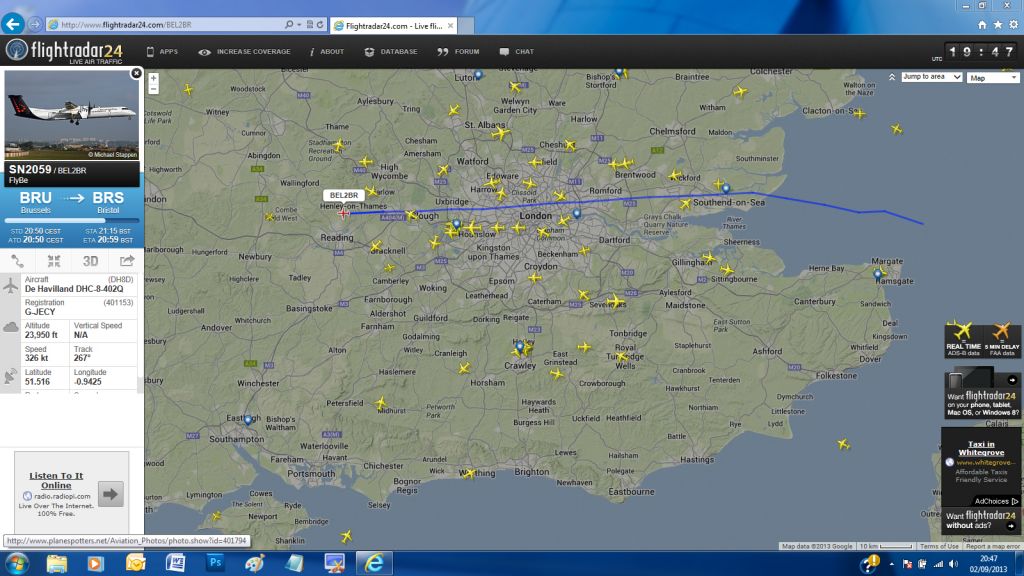Open the Jump to area dropdown

(x=932, y=77)
